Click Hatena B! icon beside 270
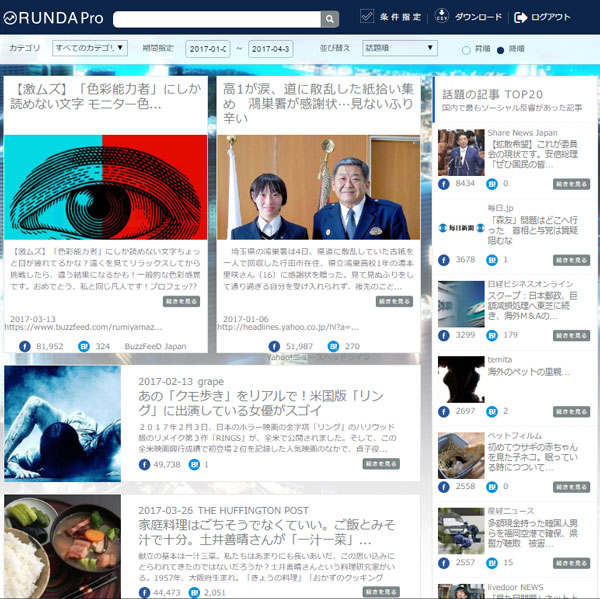This screenshot has height=599, width=600. [x=333, y=346]
